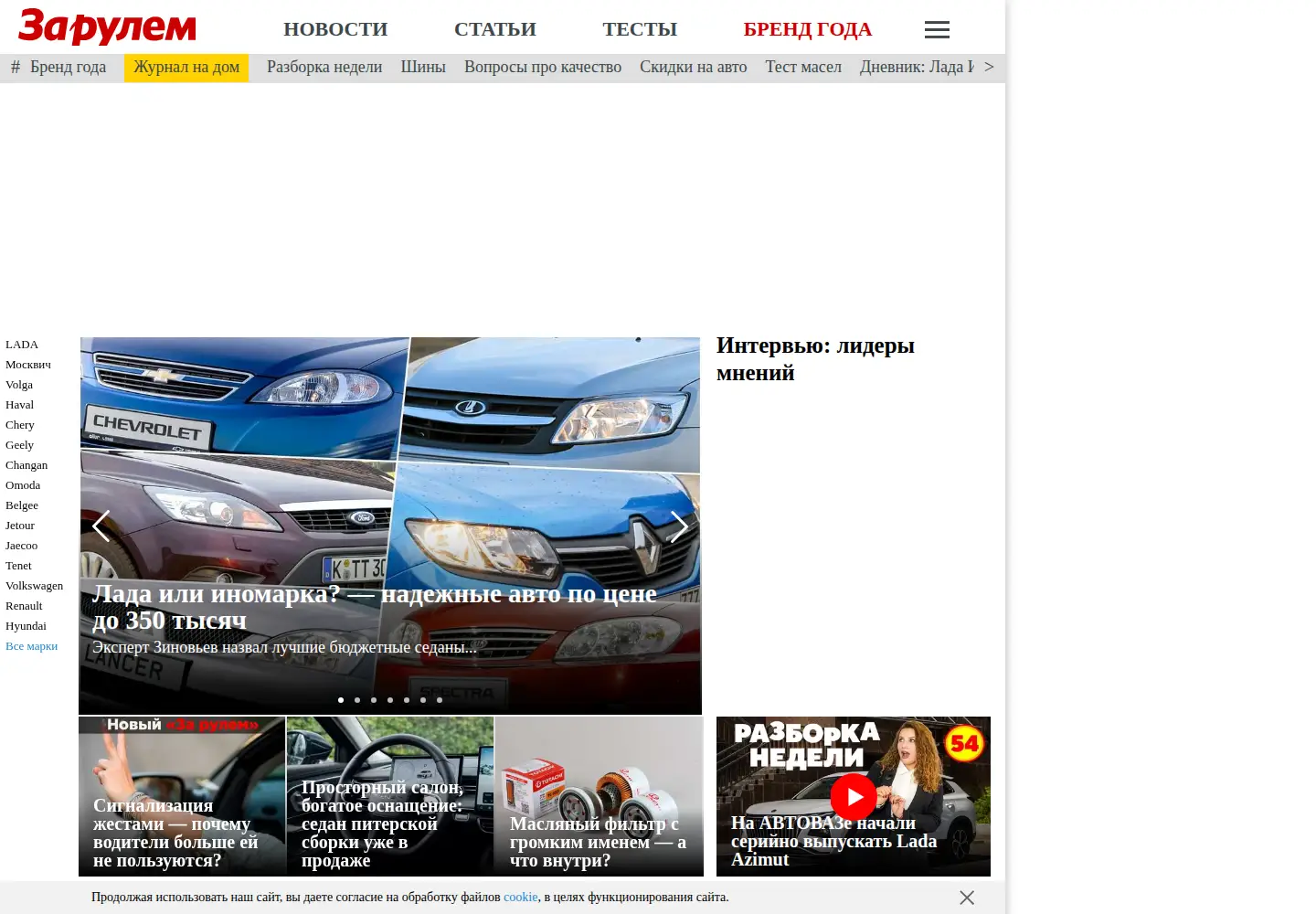Select Москвич in the brand list

28,365
